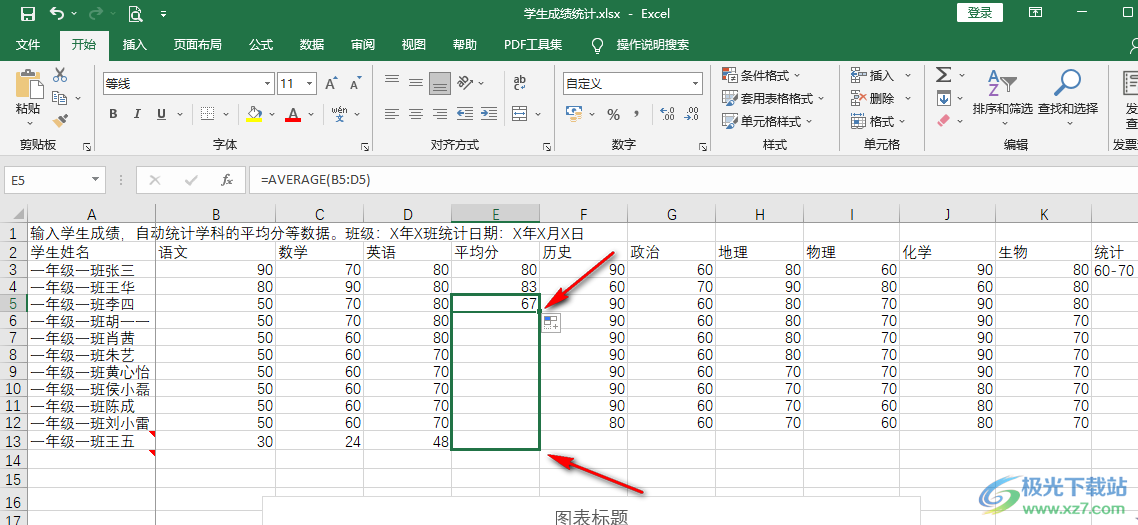Expand 条件格式 conditional formatting menu

(761, 75)
